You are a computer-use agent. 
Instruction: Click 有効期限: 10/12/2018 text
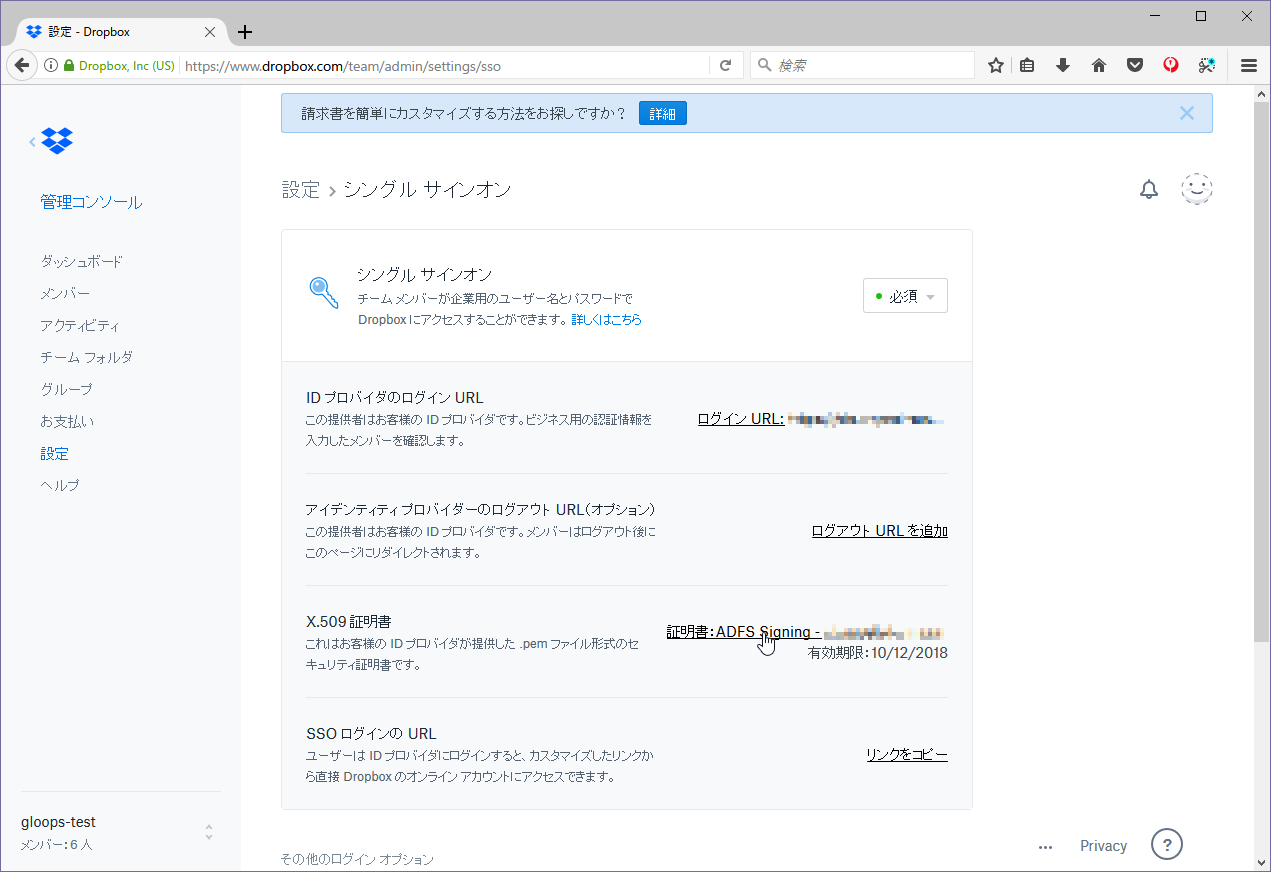pos(878,653)
